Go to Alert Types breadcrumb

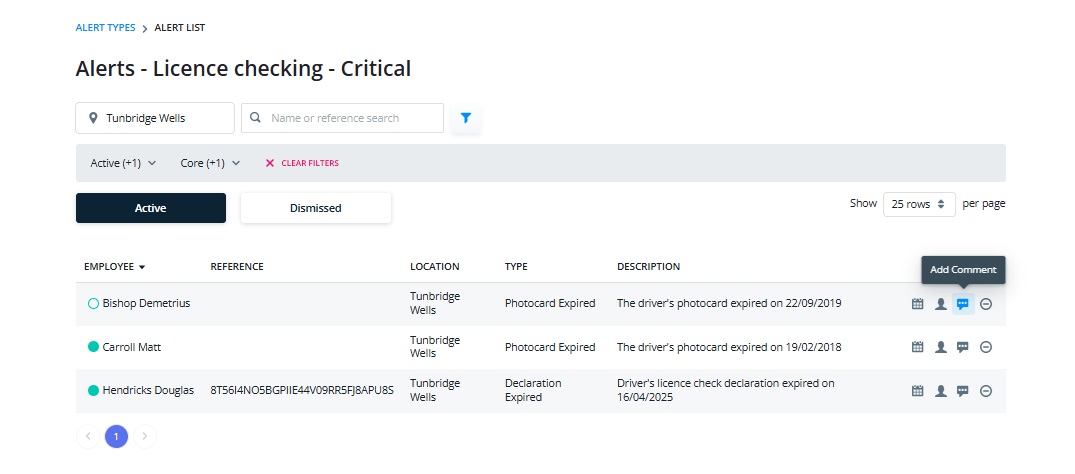pos(106,28)
